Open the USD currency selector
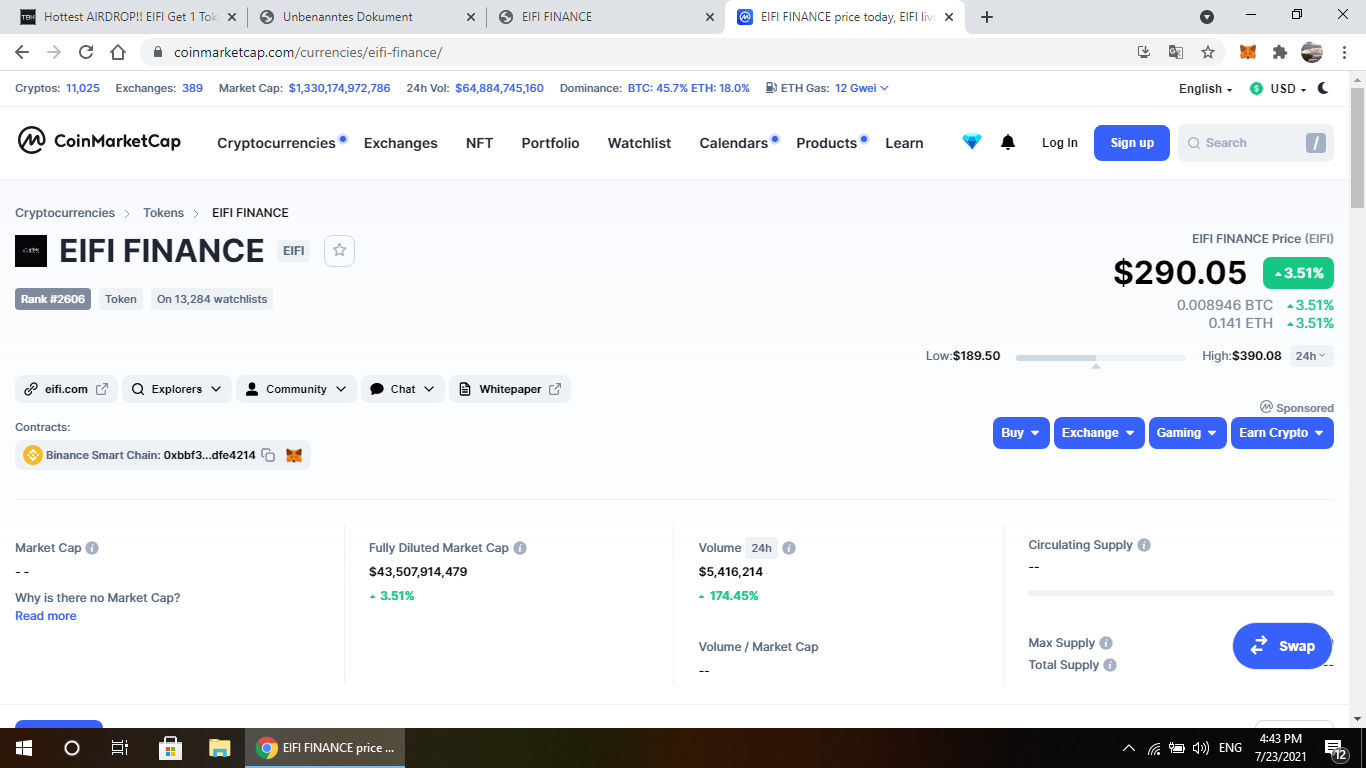Image resolution: width=1366 pixels, height=768 pixels. (1278, 89)
